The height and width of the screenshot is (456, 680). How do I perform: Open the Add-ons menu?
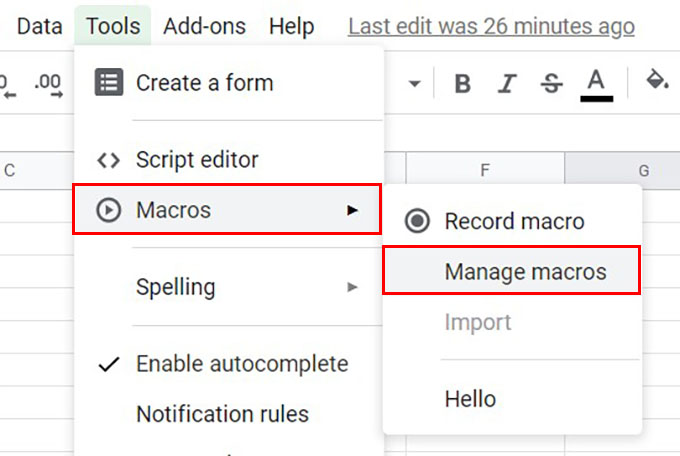click(x=204, y=26)
